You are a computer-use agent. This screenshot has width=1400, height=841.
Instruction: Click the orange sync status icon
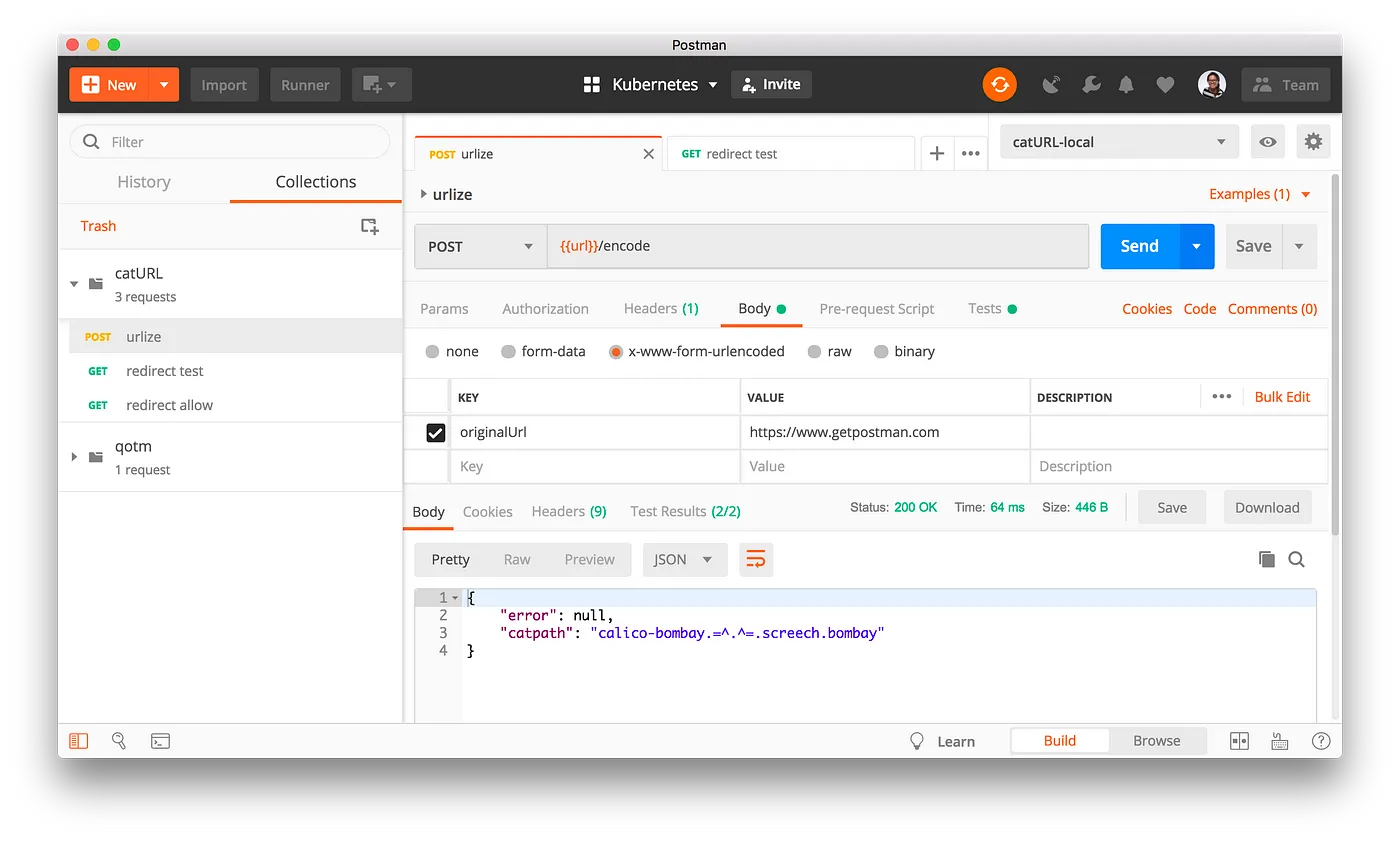(999, 85)
